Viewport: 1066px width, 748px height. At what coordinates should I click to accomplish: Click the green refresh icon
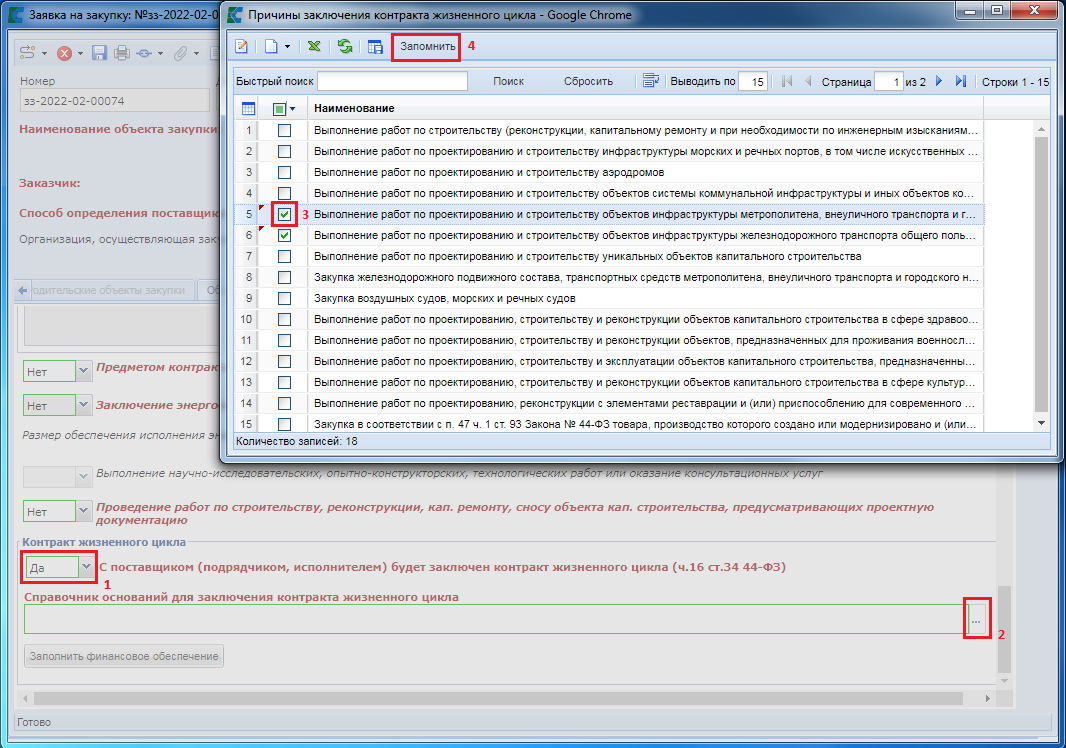click(345, 47)
